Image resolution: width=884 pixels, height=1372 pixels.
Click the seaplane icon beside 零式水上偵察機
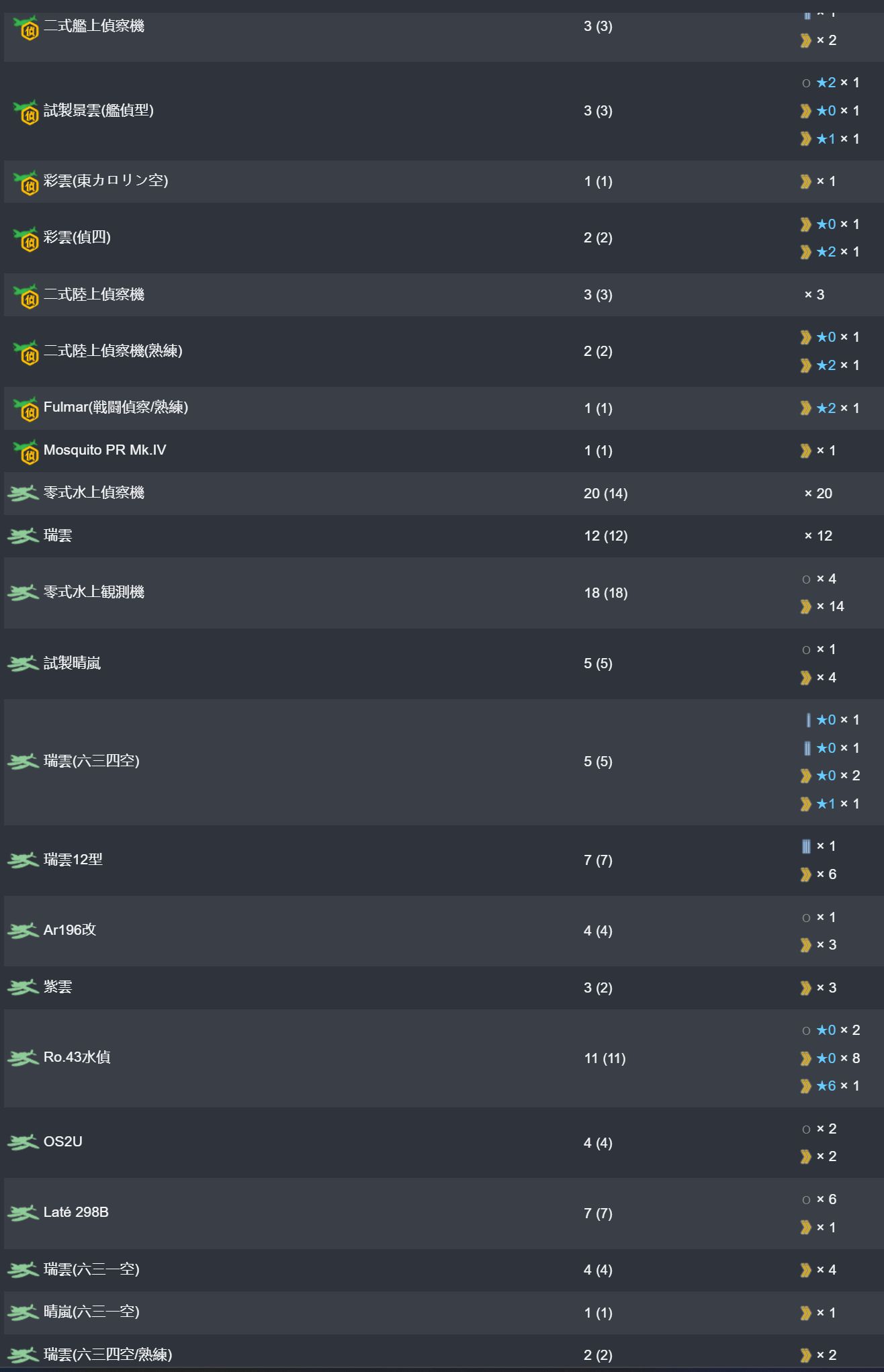(23, 494)
